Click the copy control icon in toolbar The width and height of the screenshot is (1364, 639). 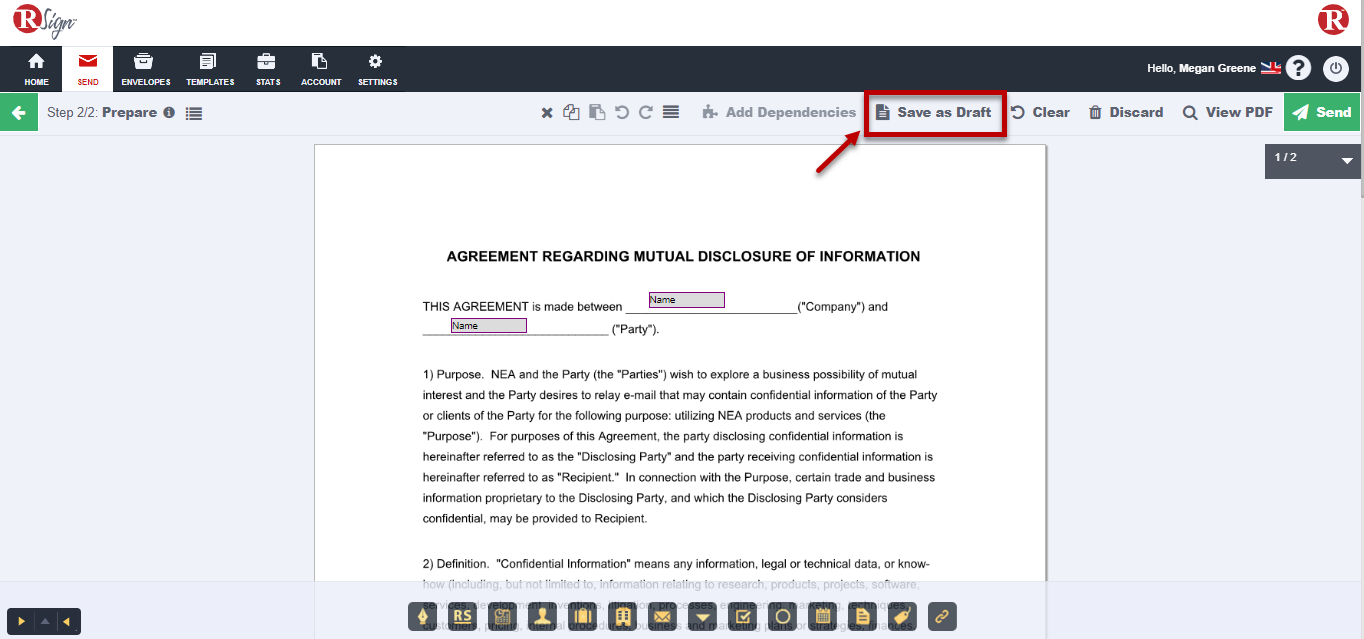(571, 113)
